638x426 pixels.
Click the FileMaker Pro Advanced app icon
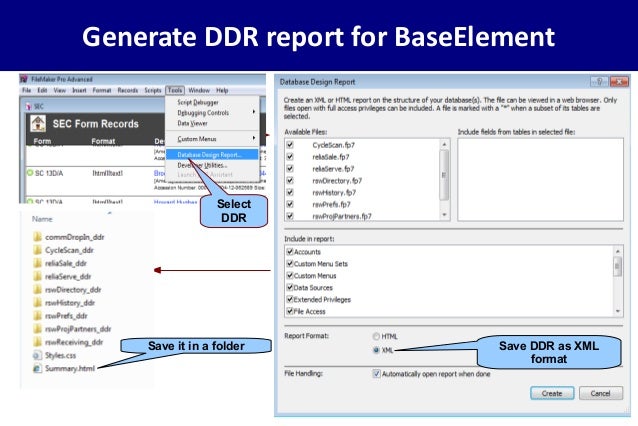[24, 79]
